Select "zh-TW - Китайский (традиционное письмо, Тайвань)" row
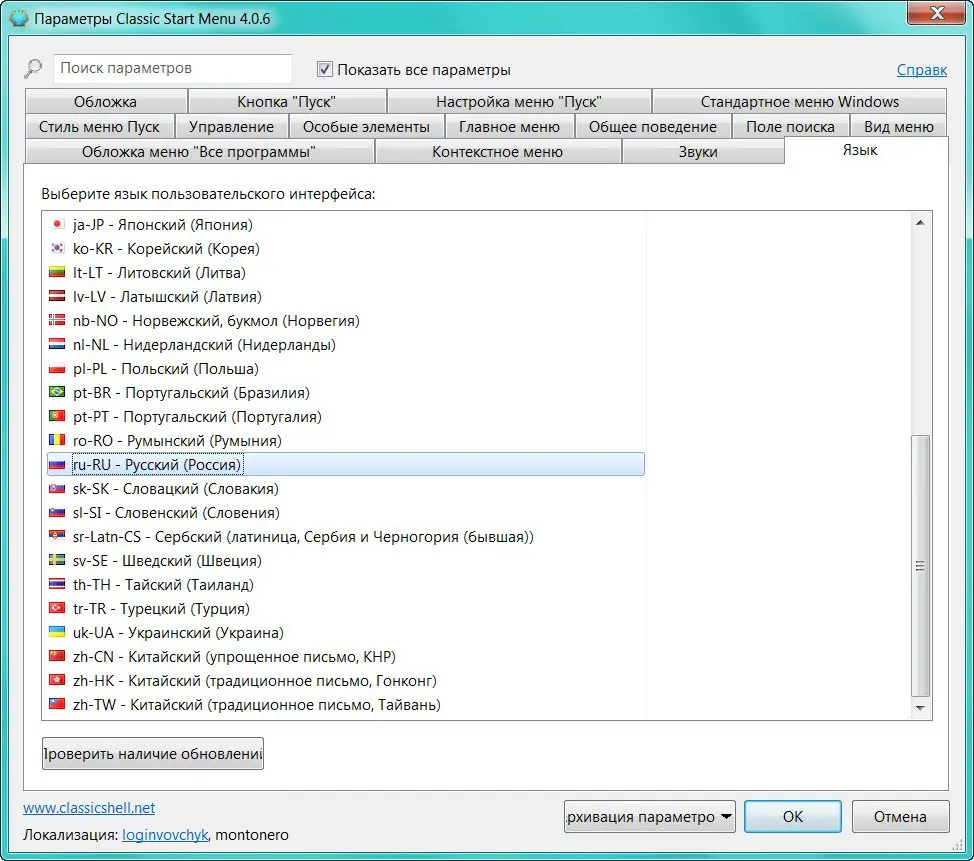974x861 pixels. pos(346,704)
